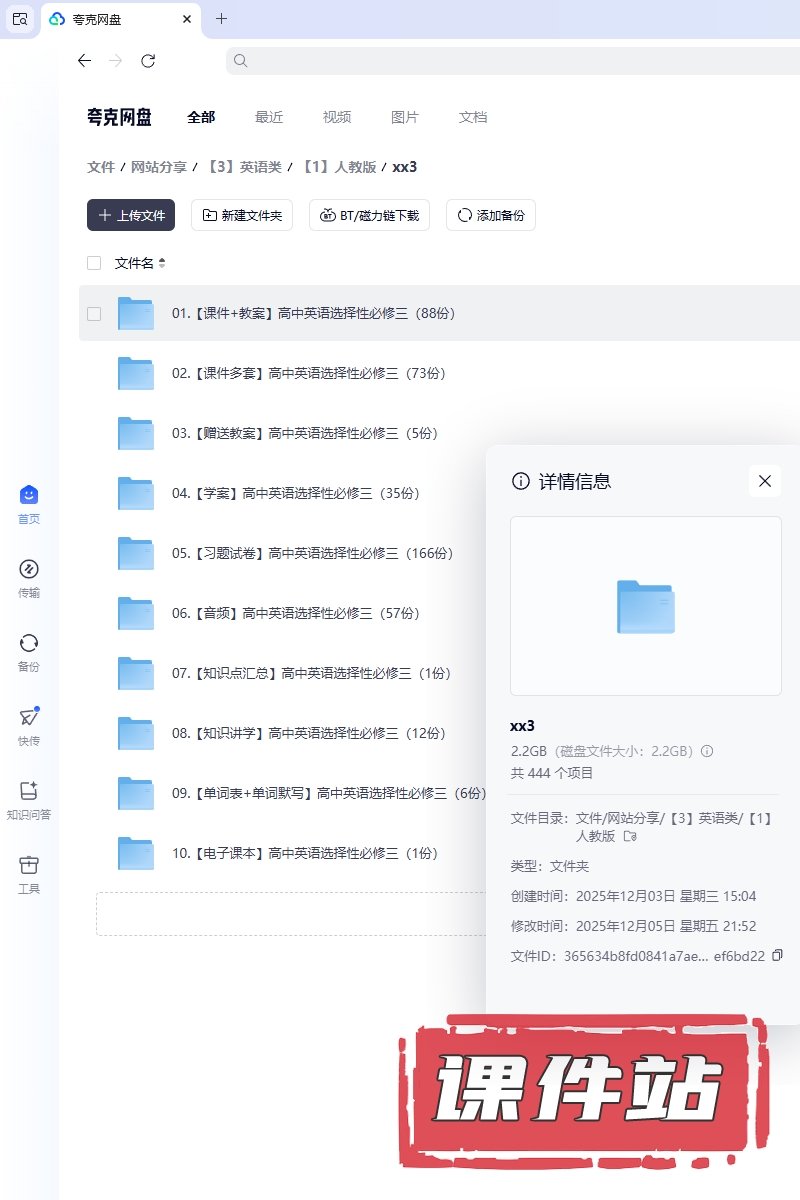Navigate to 网站分享 in the breadcrumb
Image resolution: width=800 pixels, height=1200 pixels.
(159, 167)
